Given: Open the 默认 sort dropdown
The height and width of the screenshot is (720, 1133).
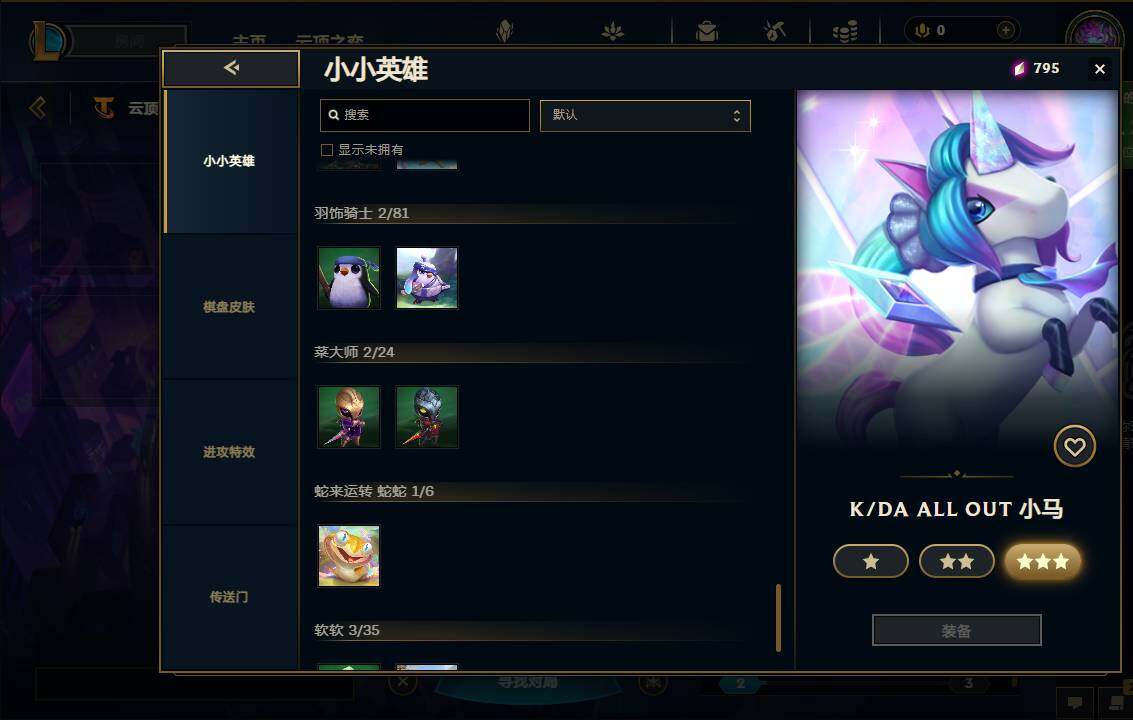Looking at the screenshot, I should tap(645, 116).
